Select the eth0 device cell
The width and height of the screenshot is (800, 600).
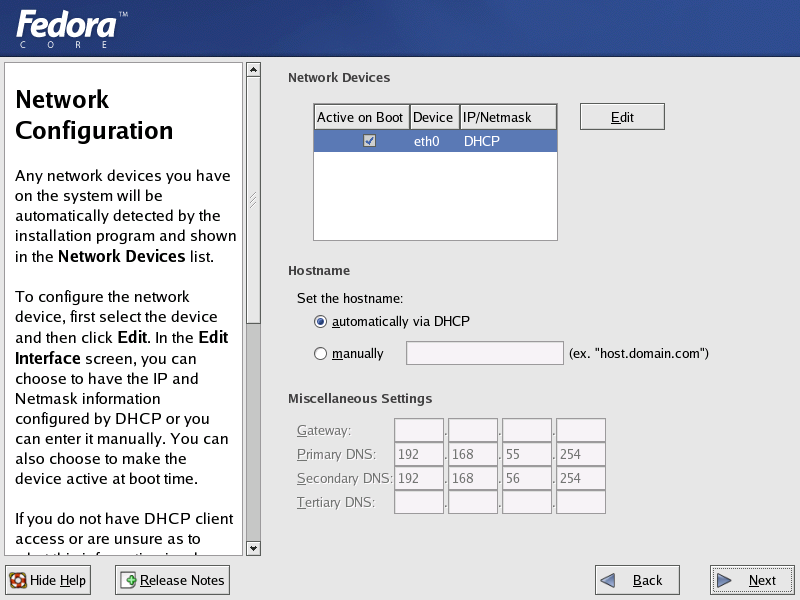click(x=426, y=141)
